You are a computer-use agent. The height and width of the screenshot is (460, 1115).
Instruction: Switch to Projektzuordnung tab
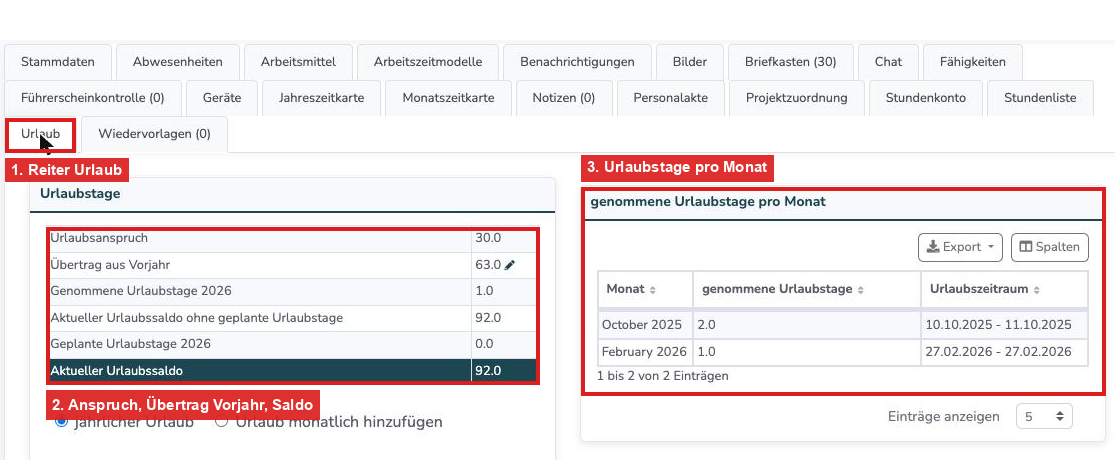796,98
